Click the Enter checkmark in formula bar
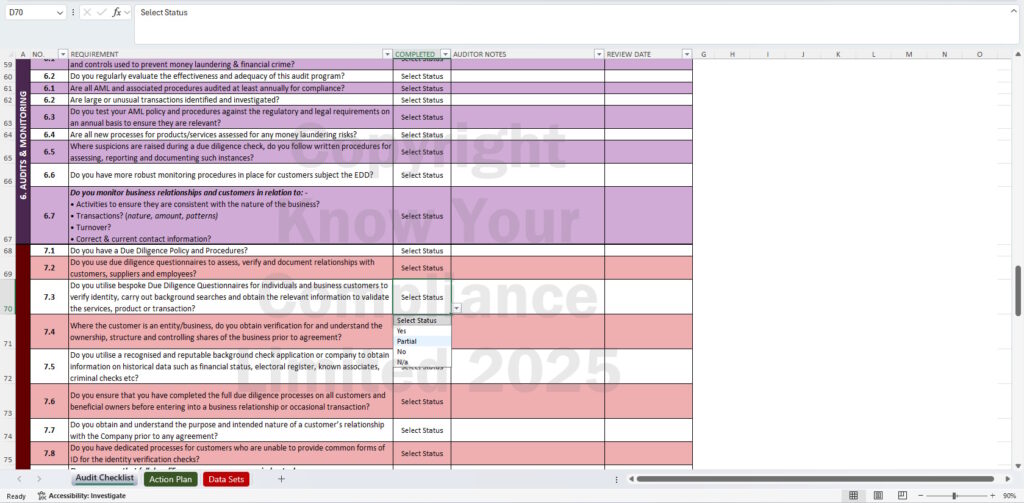 pyautogui.click(x=101, y=12)
